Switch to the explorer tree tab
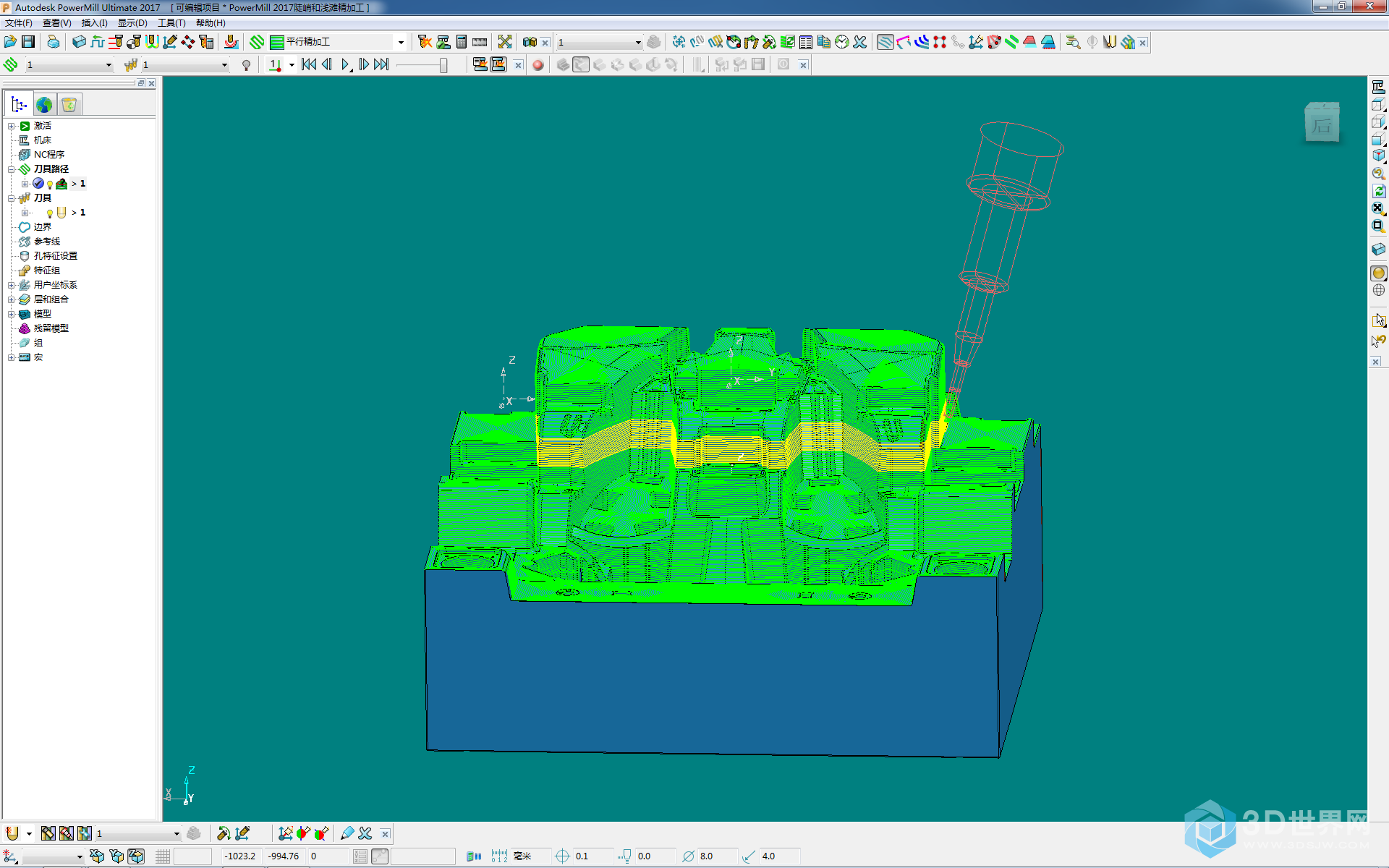Image resolution: width=1389 pixels, height=868 pixels. coord(19,105)
